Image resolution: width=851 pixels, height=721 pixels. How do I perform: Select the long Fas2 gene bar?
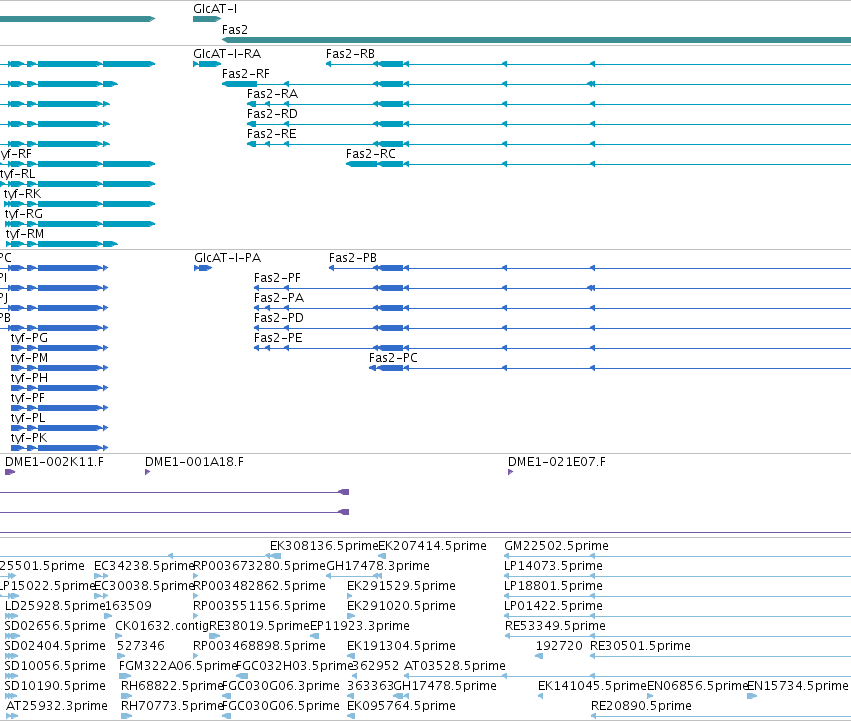[536, 40]
